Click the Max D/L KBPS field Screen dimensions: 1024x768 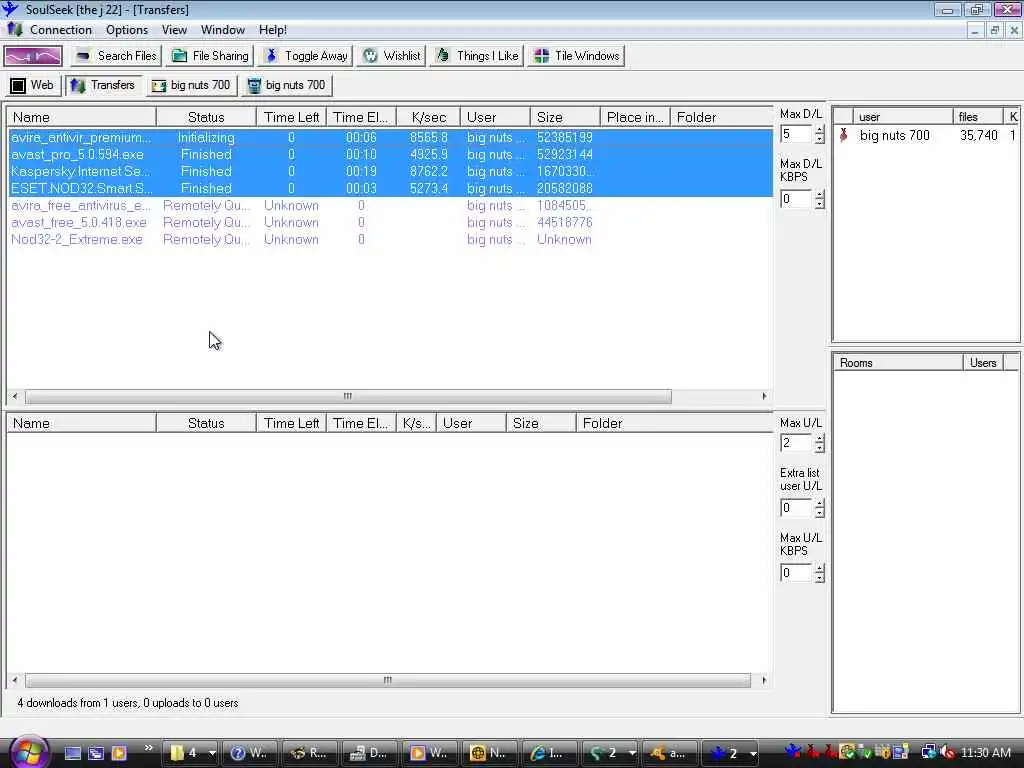coord(796,199)
